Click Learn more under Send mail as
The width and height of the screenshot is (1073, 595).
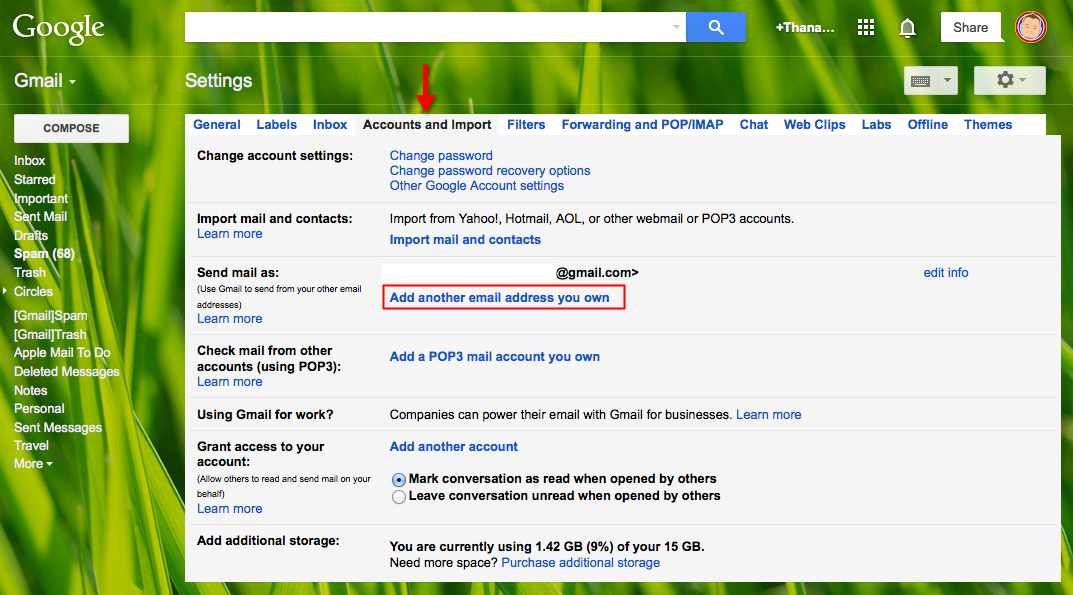(230, 319)
